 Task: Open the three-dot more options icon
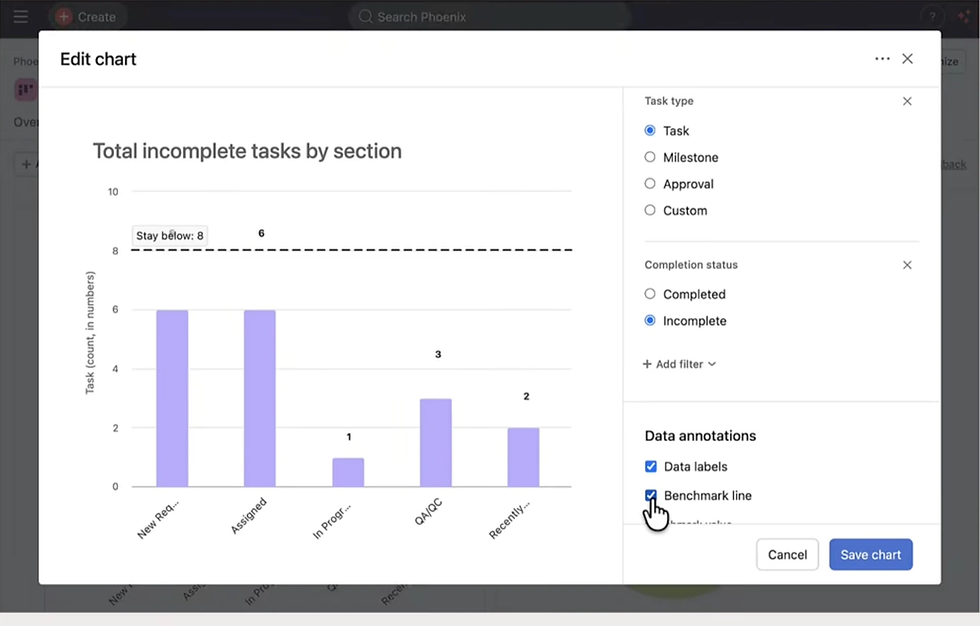[x=882, y=59]
